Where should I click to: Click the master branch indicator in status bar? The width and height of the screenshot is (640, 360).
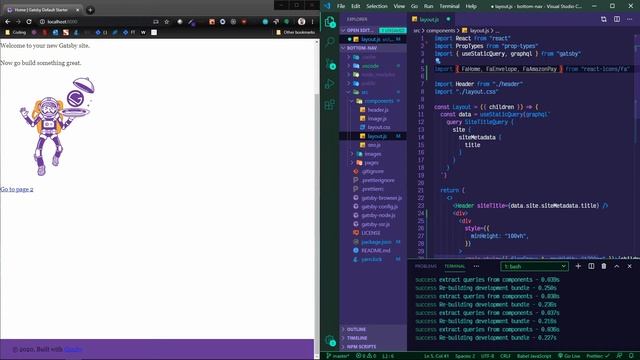pyautogui.click(x=338, y=356)
